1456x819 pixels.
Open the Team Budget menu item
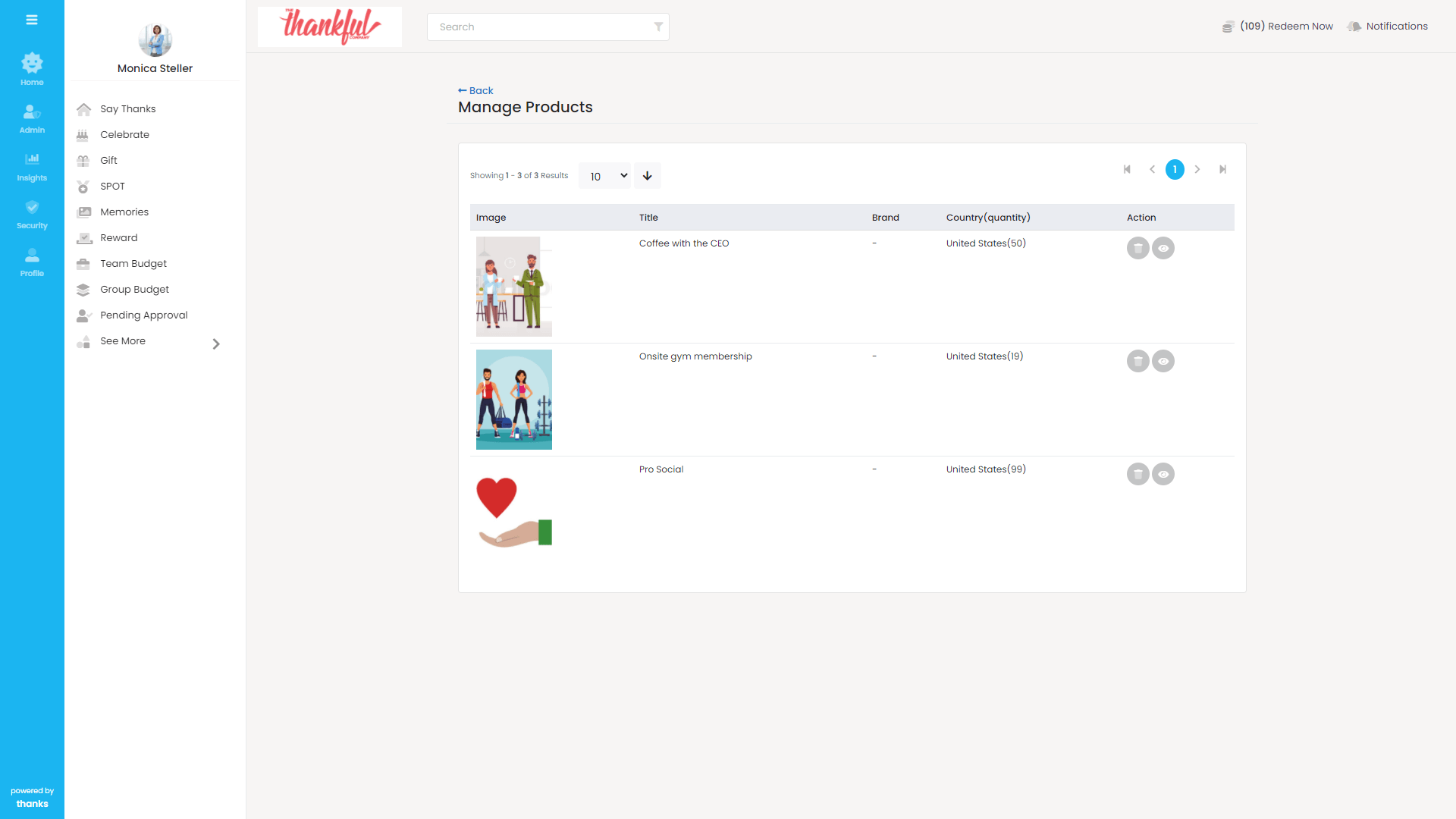pos(133,264)
